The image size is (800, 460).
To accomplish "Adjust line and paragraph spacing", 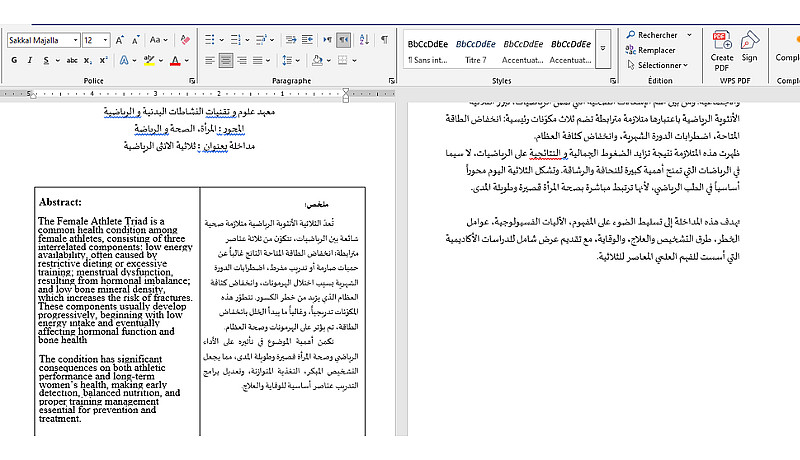I will (x=287, y=60).
